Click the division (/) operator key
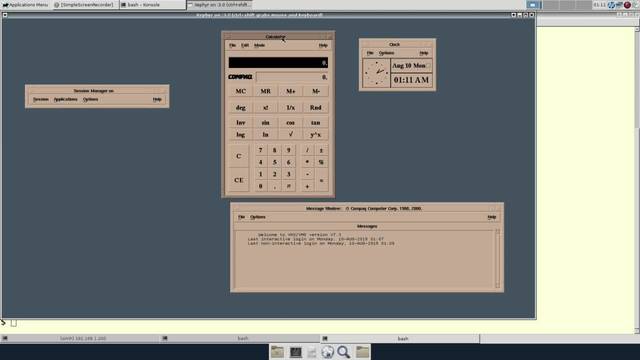 pyautogui.click(x=307, y=150)
